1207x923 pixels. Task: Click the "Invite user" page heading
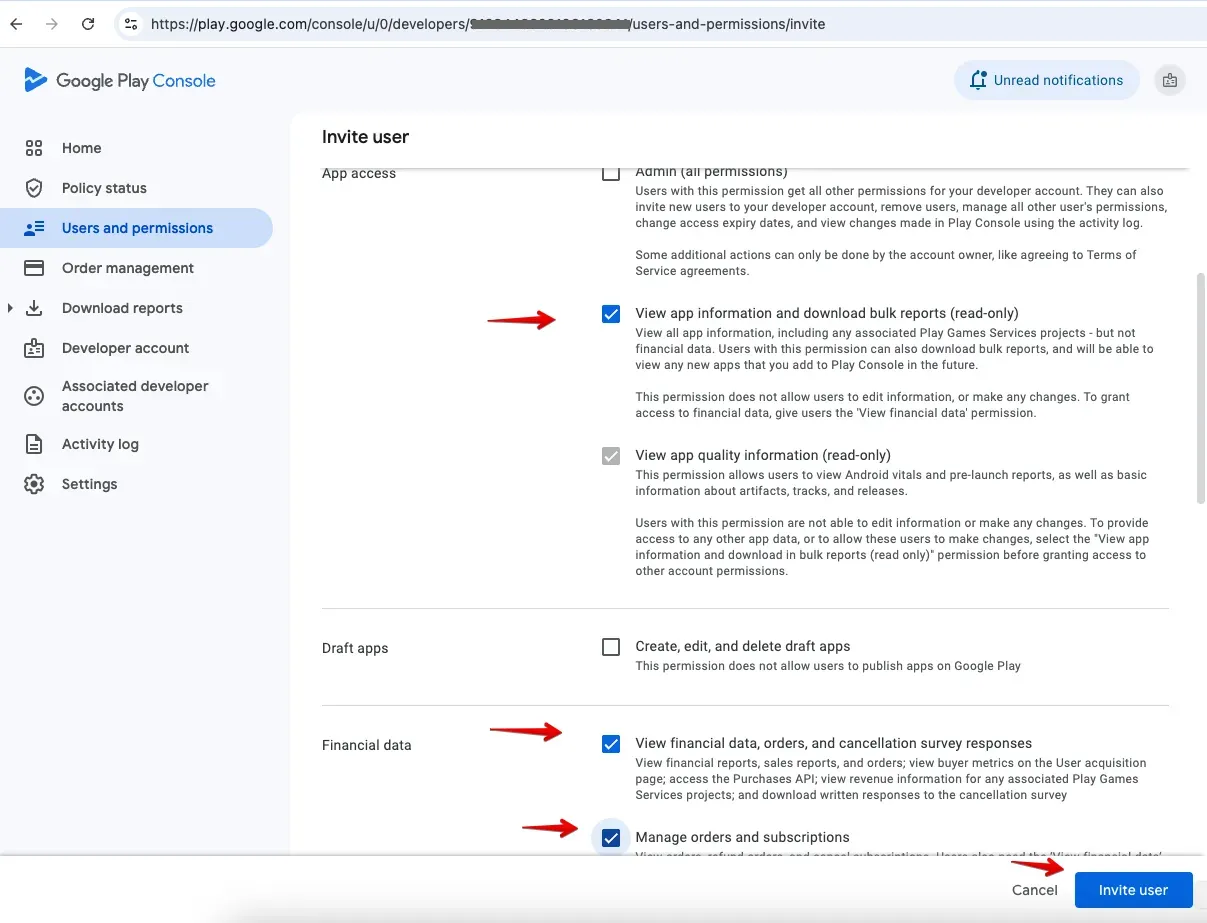[x=365, y=137]
